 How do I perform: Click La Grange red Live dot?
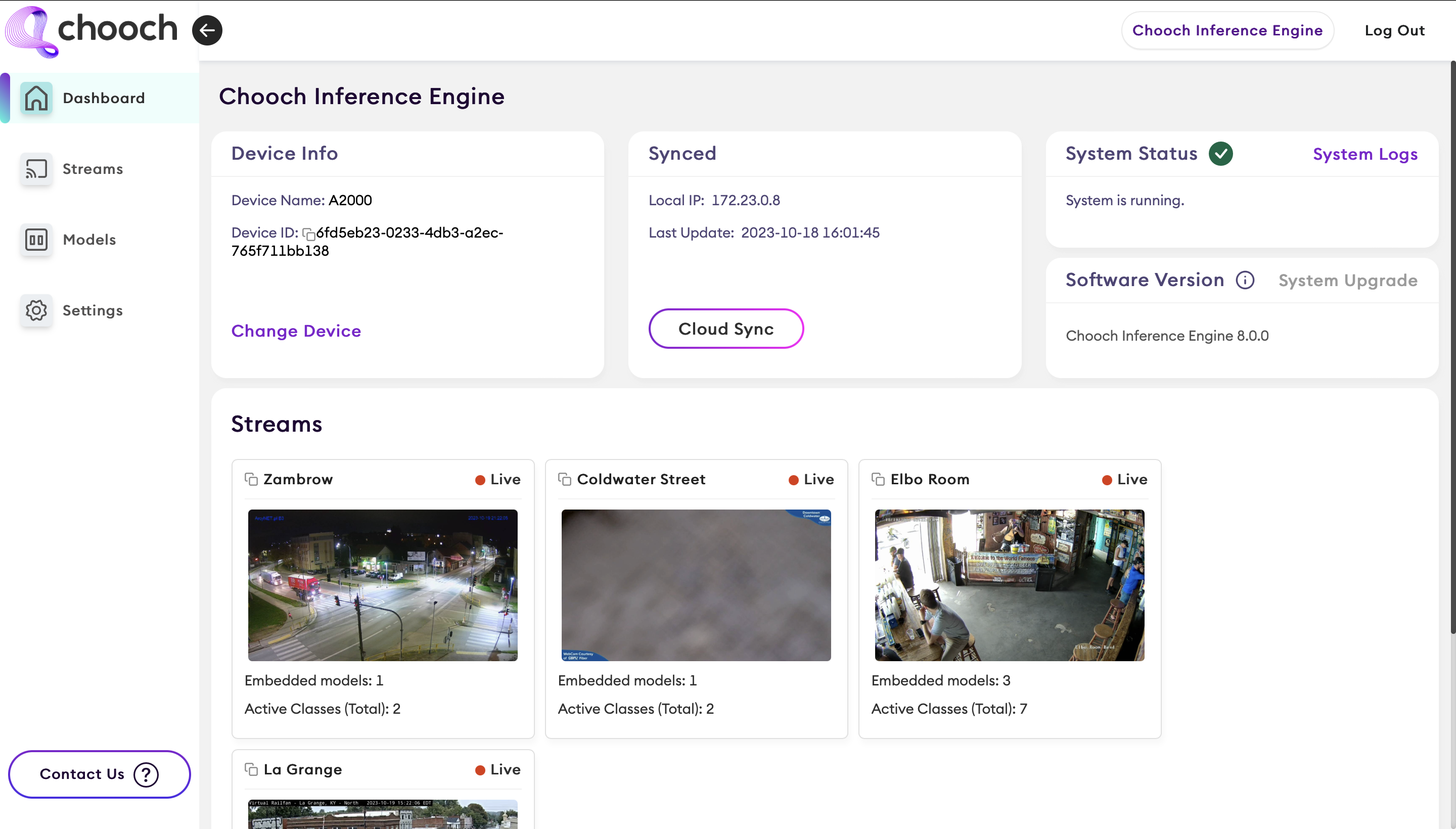(x=480, y=770)
